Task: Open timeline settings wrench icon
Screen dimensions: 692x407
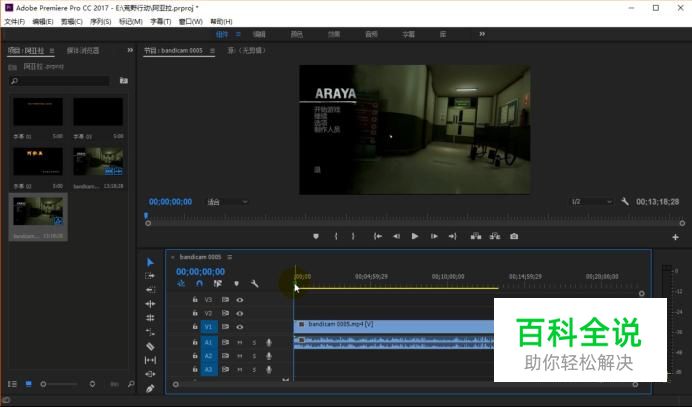Action: (x=255, y=284)
